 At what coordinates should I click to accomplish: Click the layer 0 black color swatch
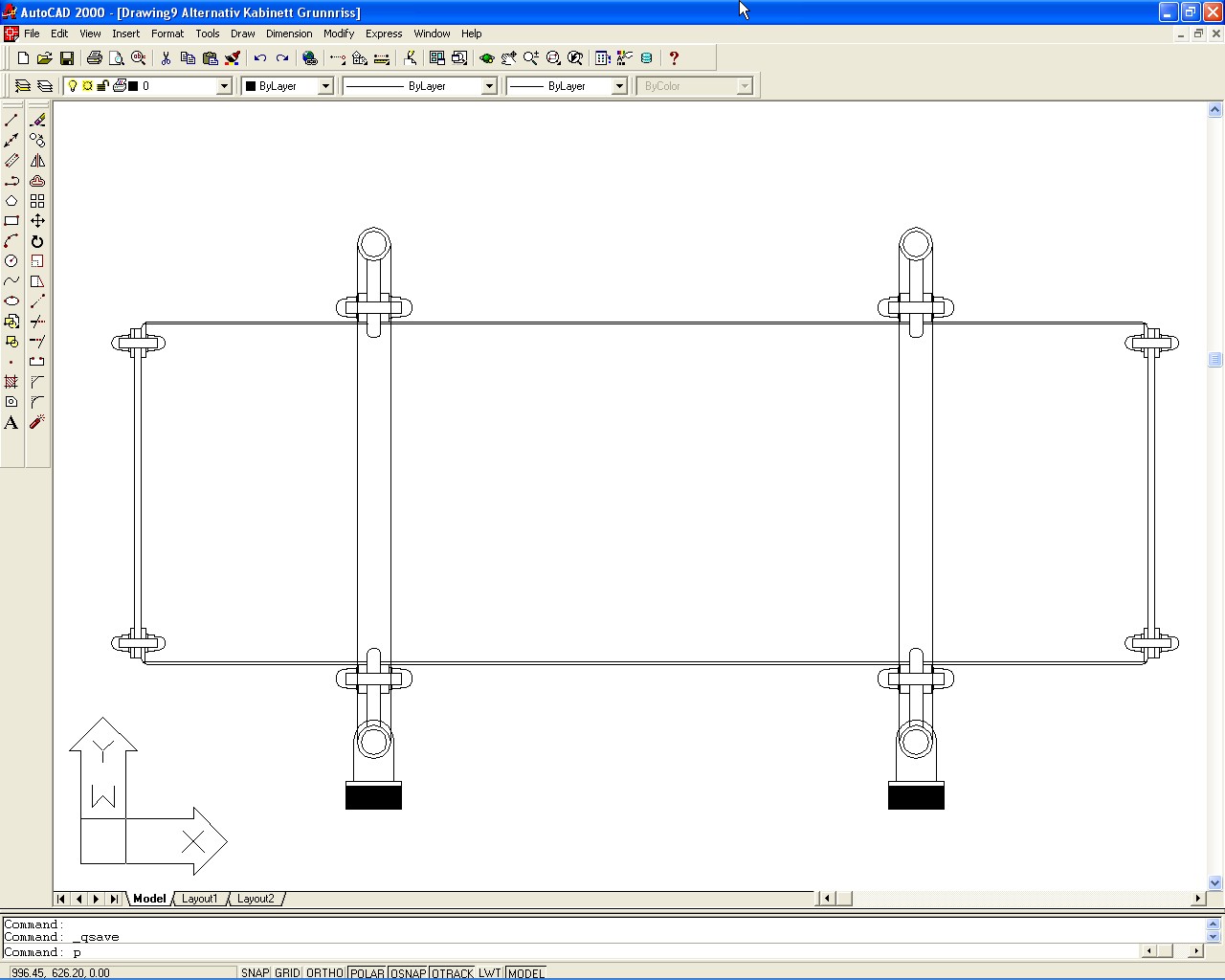133,86
